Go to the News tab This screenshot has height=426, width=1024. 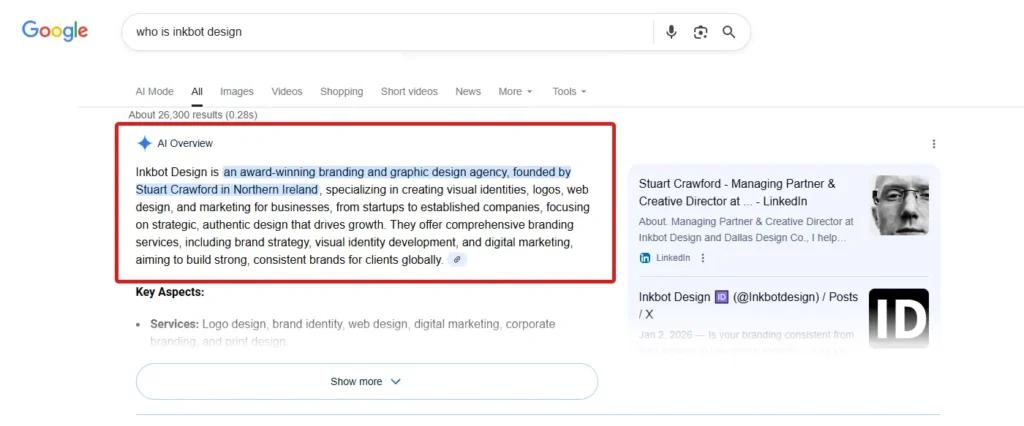click(468, 92)
